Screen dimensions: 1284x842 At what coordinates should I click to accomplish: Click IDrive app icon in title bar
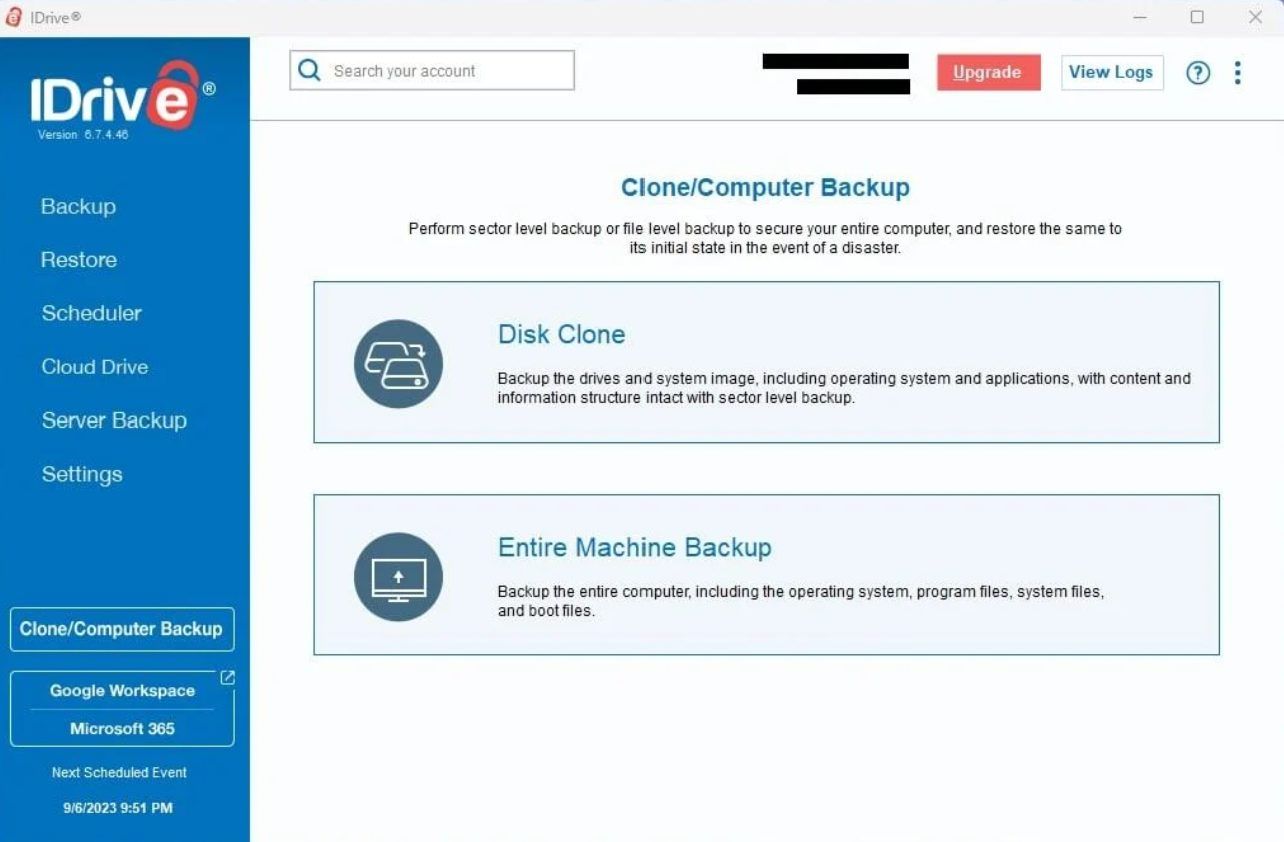[x=13, y=17]
